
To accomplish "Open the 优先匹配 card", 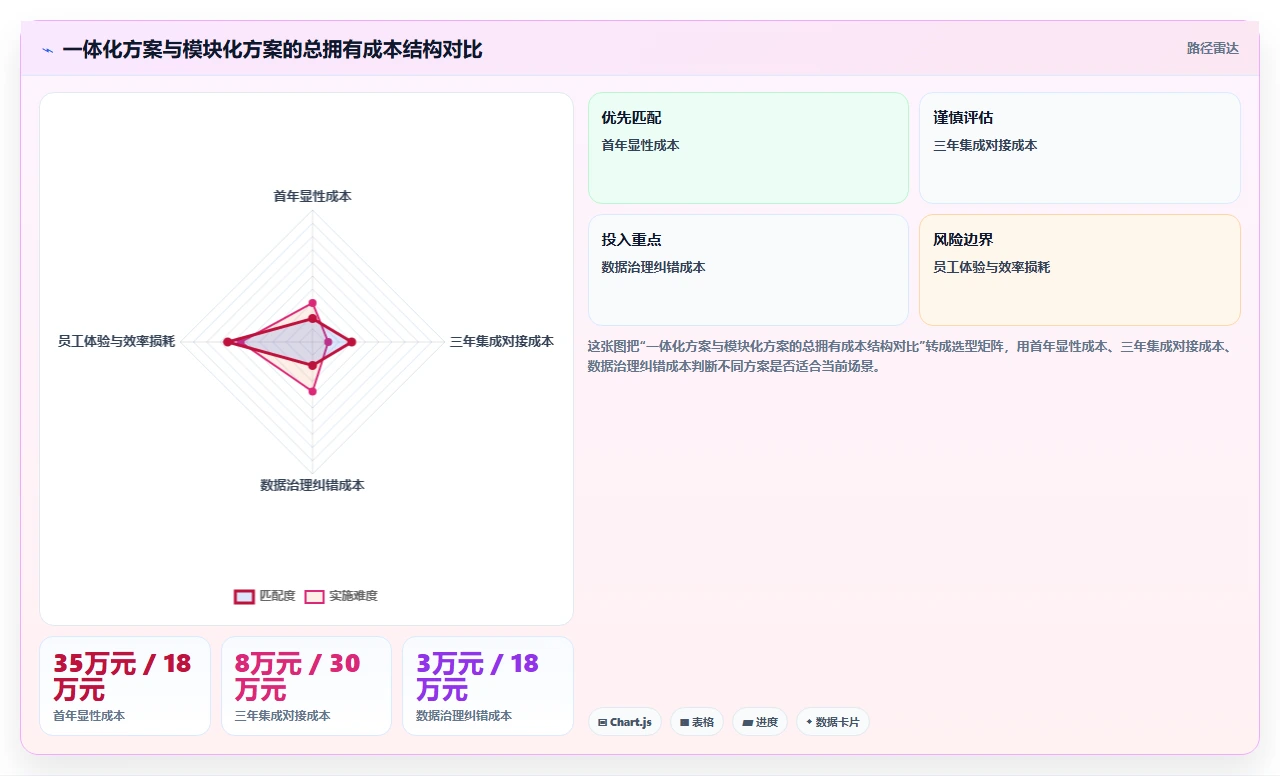I will [748, 148].
